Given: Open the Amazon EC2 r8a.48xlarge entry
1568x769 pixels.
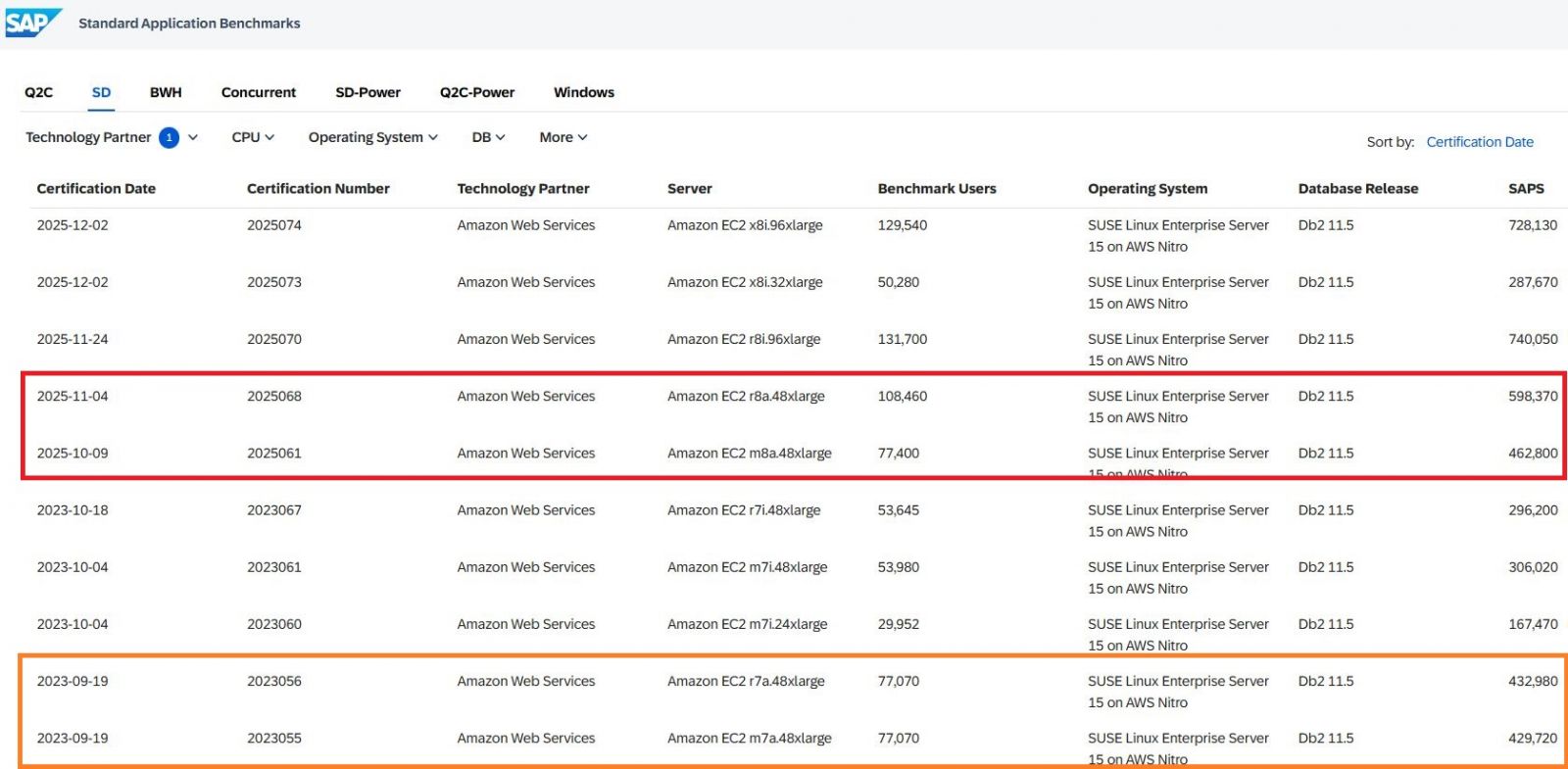Looking at the screenshot, I should [x=746, y=397].
